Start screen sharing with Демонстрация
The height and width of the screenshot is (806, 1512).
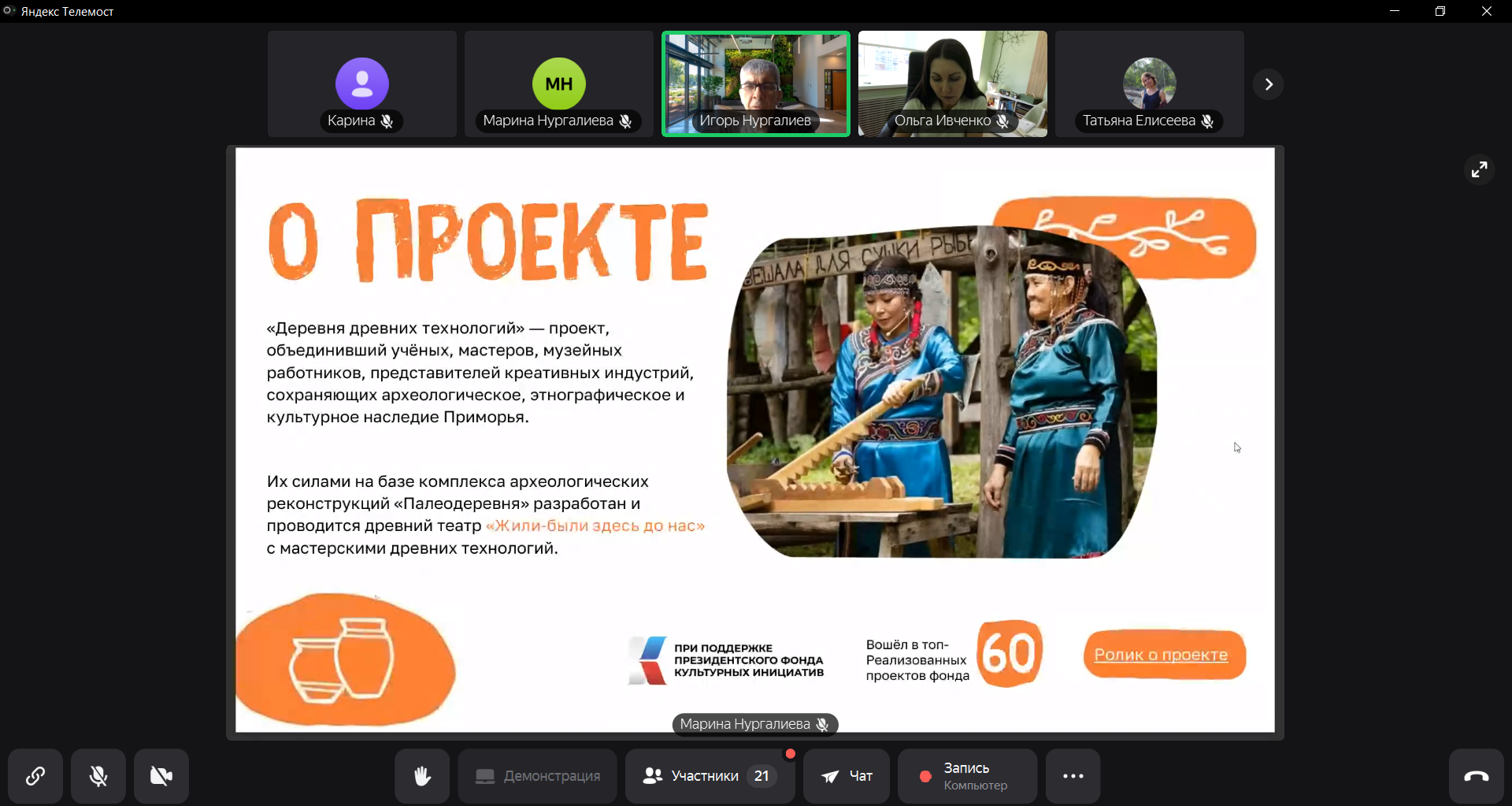(538, 776)
